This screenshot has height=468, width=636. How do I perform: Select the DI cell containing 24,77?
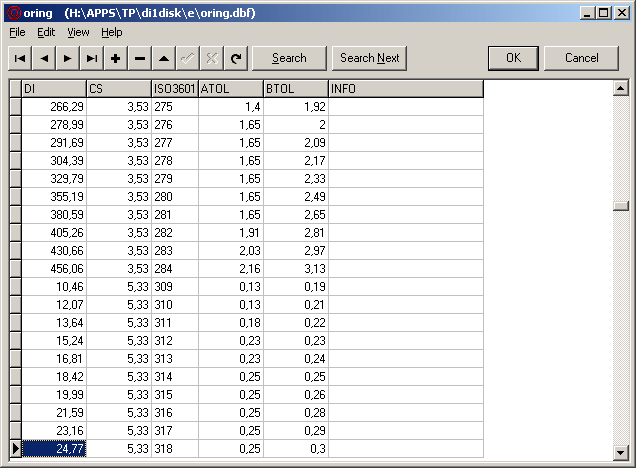click(54, 449)
